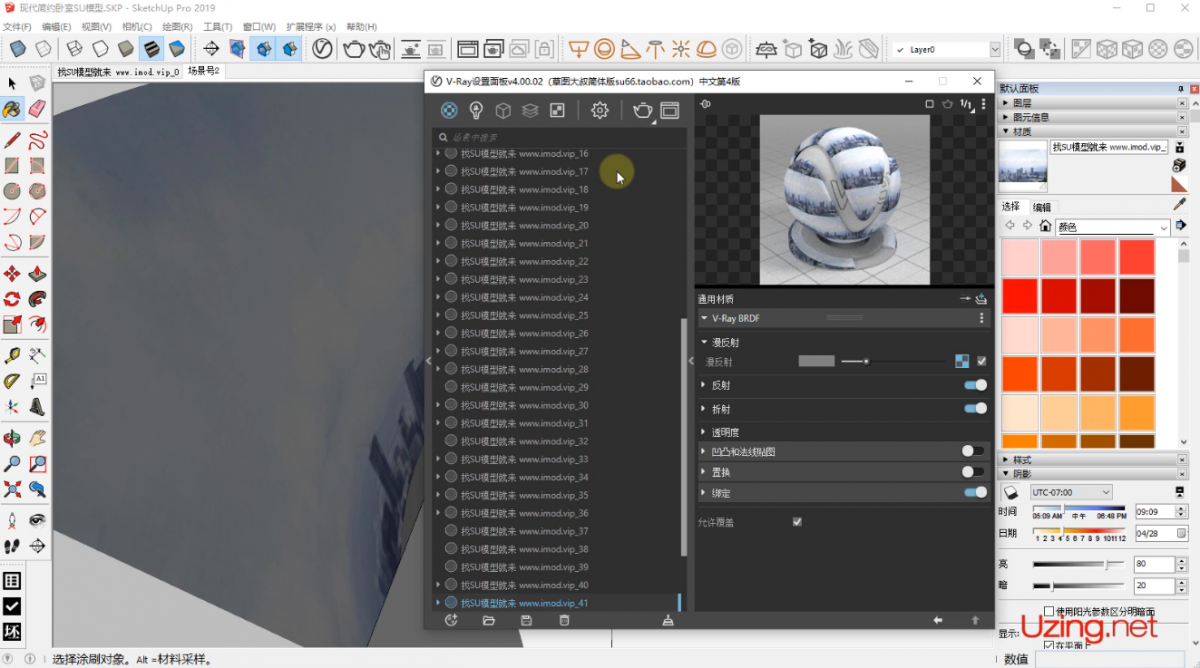Uncheck the 允许覆盖 checkbox
Screen dimensions: 1200x668
(797, 522)
